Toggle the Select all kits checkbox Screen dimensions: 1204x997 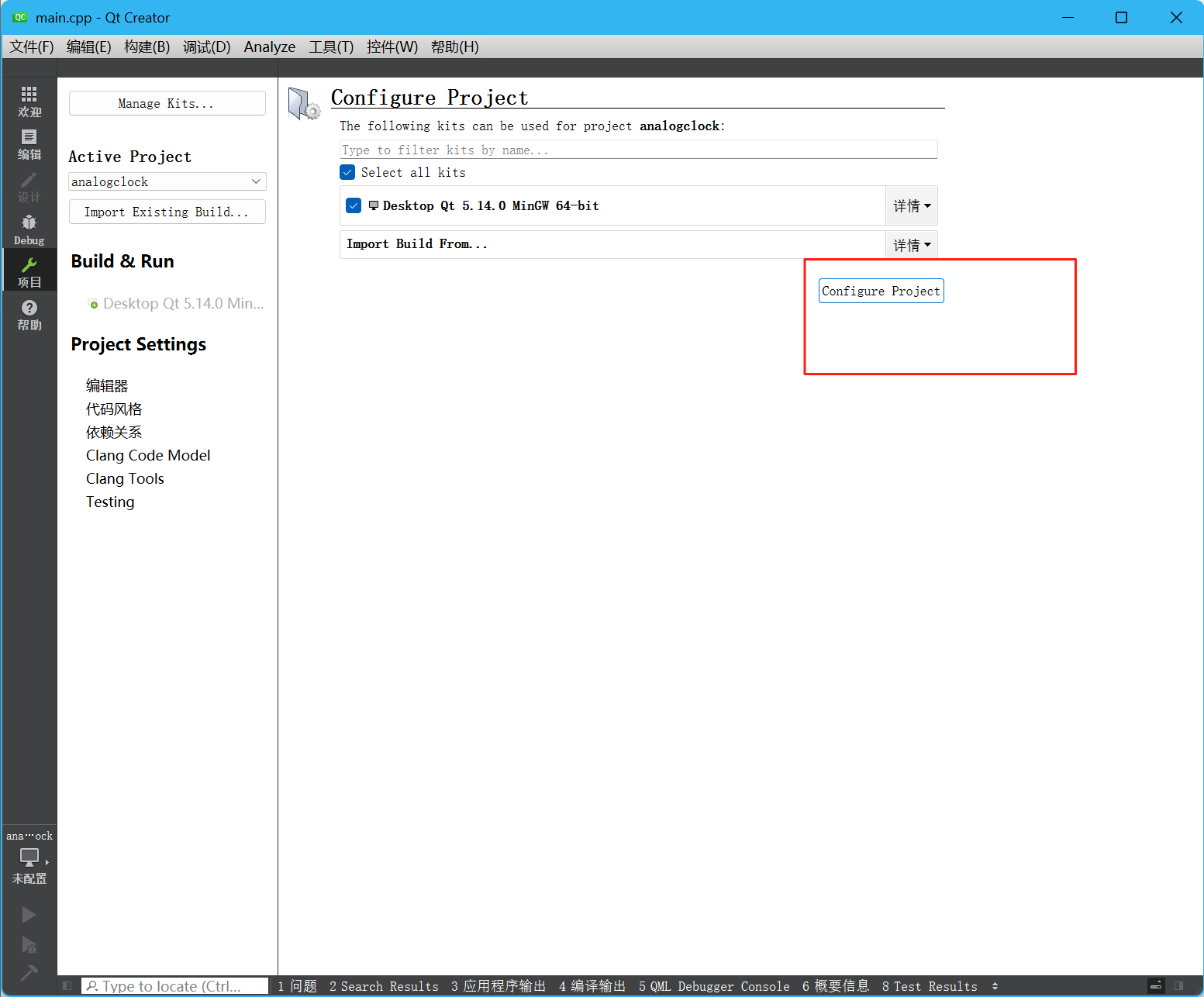pos(347,172)
